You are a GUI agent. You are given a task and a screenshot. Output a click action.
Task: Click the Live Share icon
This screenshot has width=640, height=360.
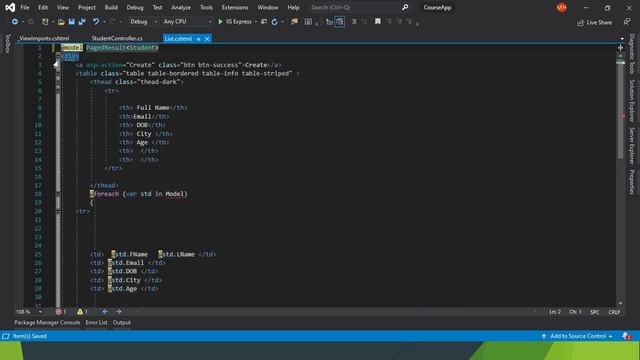pos(580,22)
